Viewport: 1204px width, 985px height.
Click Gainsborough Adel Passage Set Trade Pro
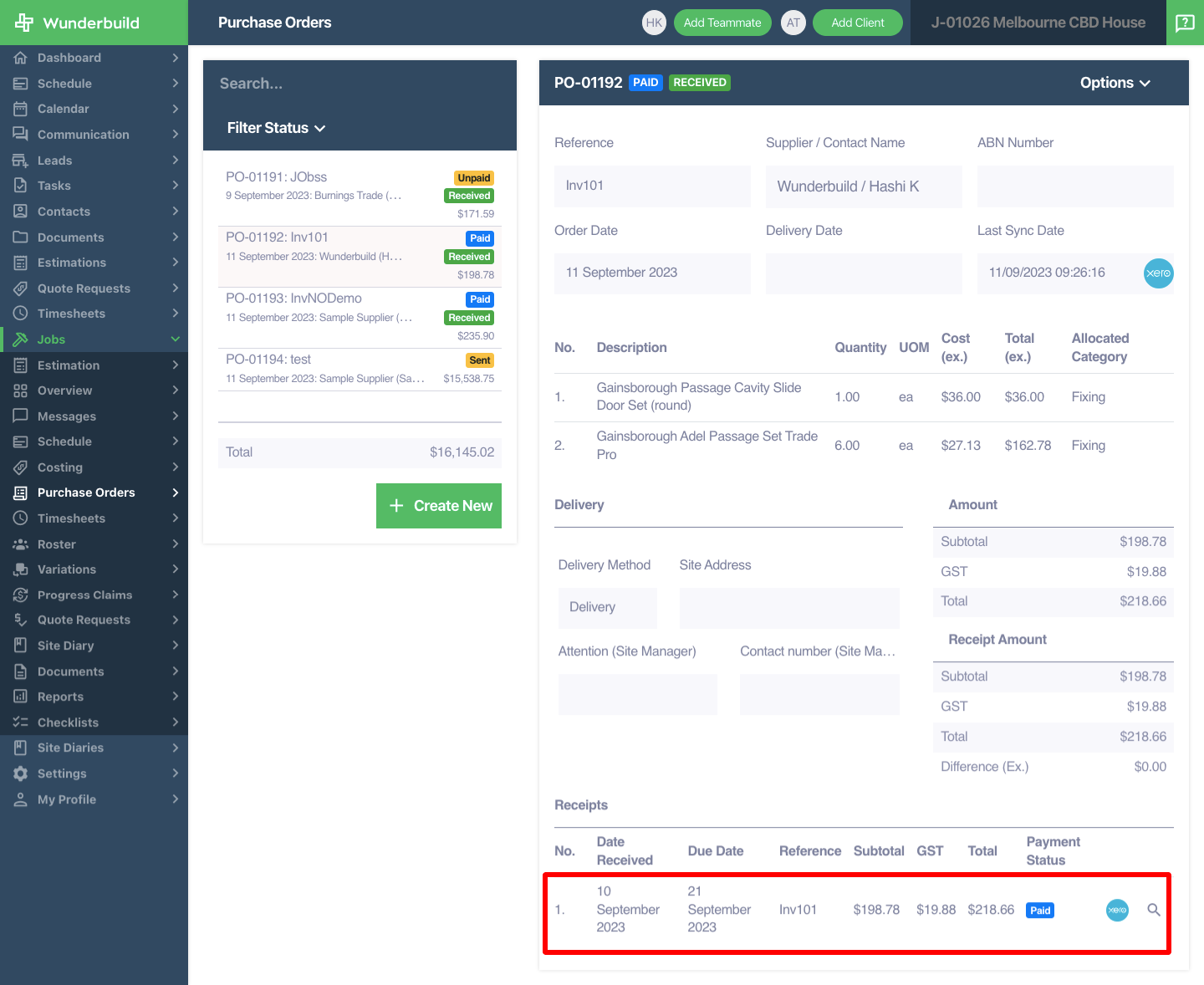coord(707,446)
